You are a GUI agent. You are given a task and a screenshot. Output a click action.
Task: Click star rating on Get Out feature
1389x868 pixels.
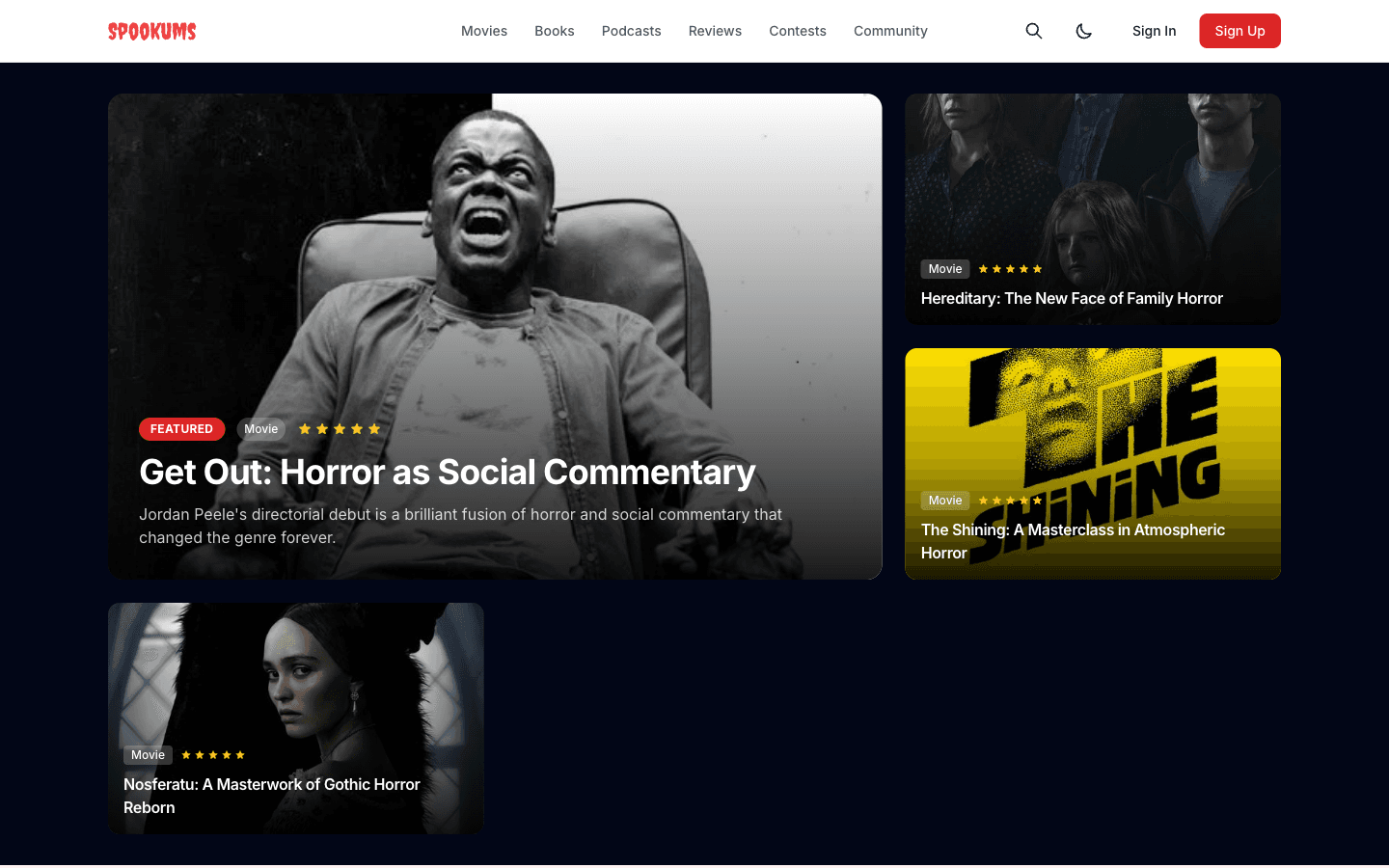click(340, 429)
